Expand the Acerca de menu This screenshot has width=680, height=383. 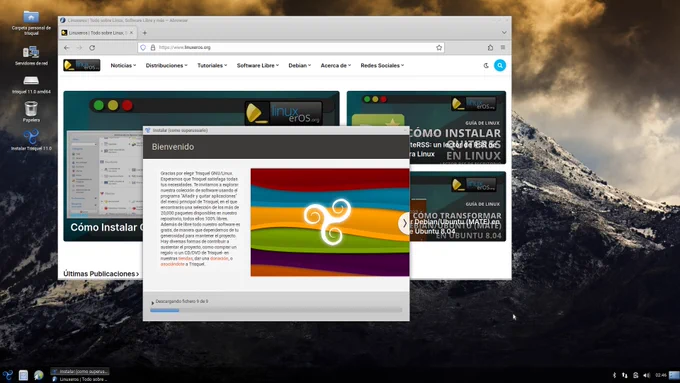point(336,65)
